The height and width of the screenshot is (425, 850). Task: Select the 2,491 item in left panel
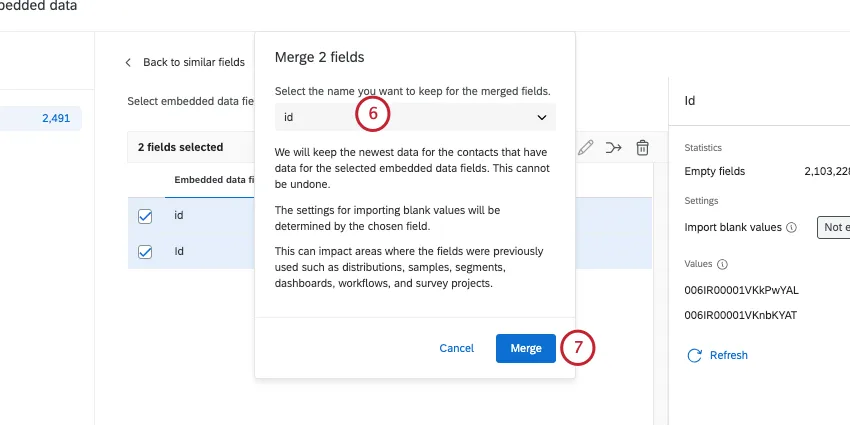coord(55,118)
